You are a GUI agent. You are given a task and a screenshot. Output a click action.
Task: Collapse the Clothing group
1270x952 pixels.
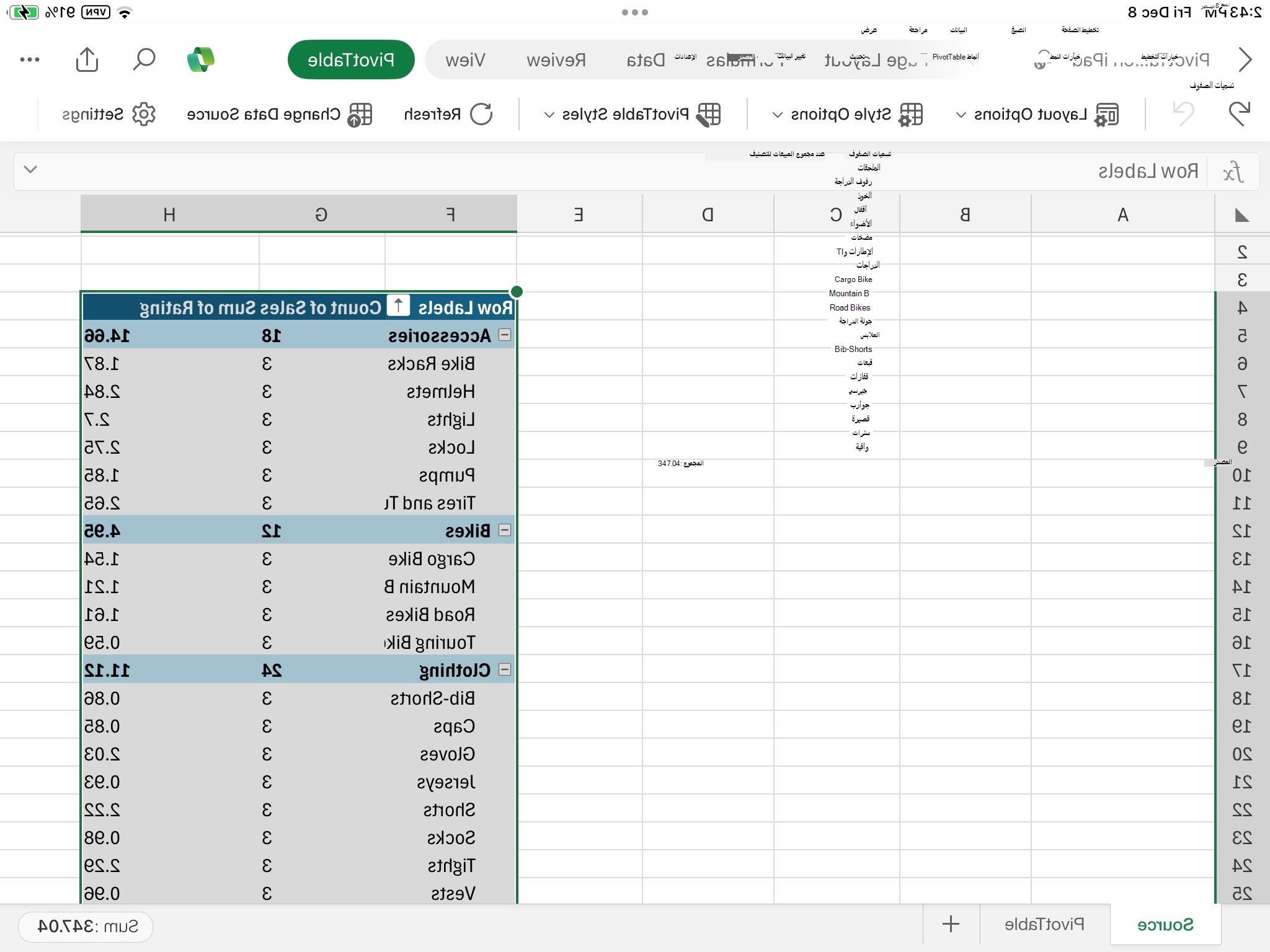[x=505, y=669]
